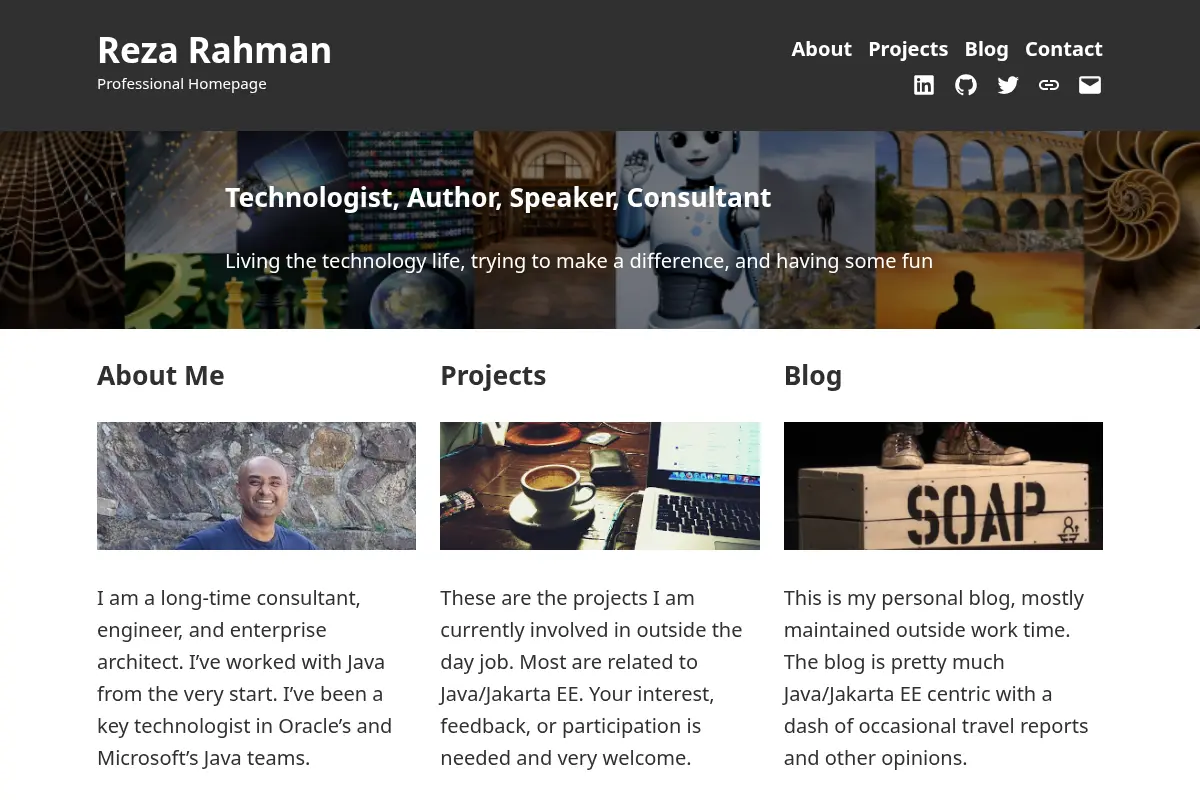Open the About menu item
This screenshot has height=800, width=1200.
point(822,49)
